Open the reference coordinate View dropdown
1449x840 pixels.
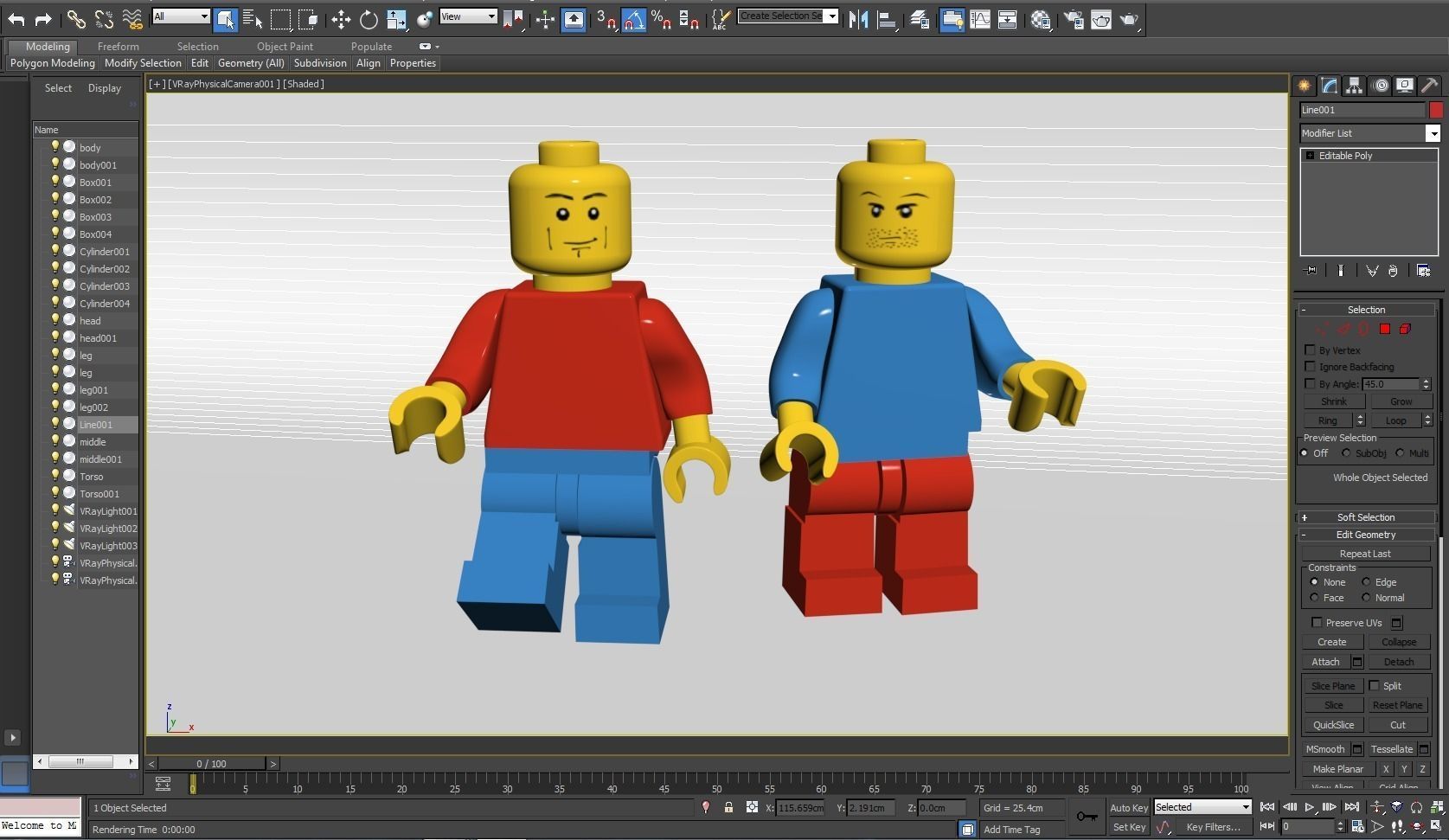coord(468,16)
